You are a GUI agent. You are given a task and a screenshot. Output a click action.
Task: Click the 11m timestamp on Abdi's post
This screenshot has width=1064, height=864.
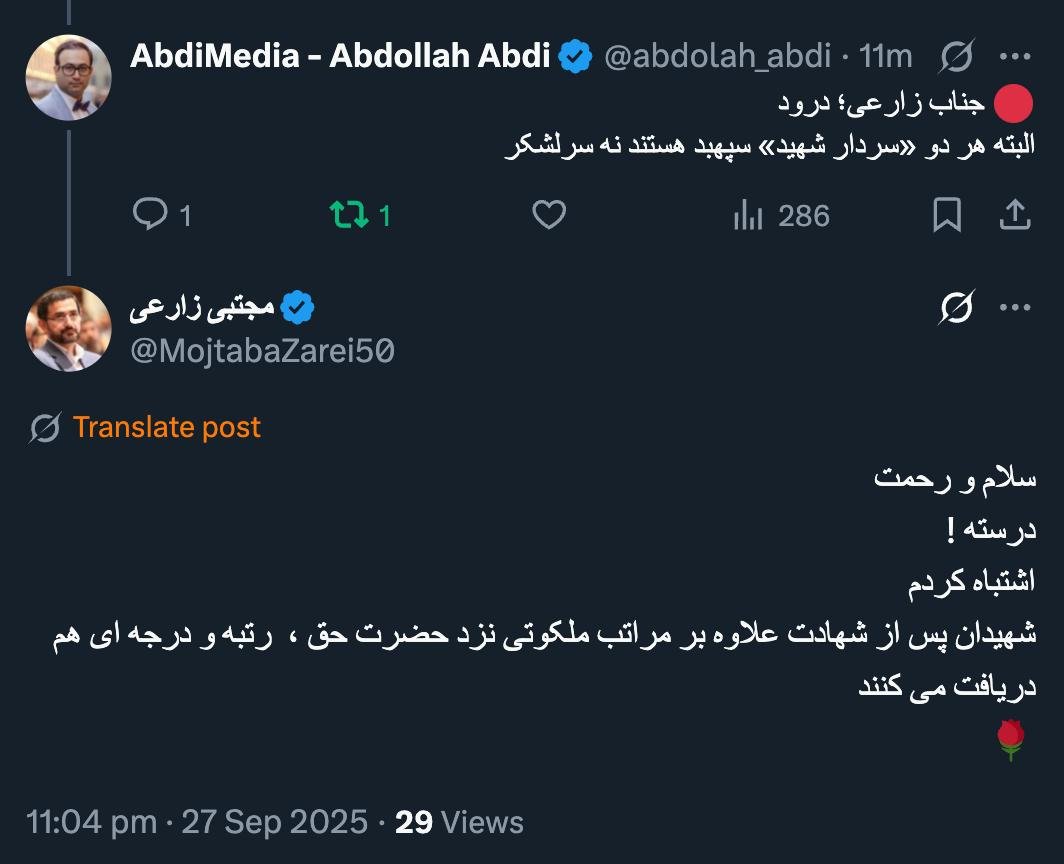pyautogui.click(x=886, y=57)
